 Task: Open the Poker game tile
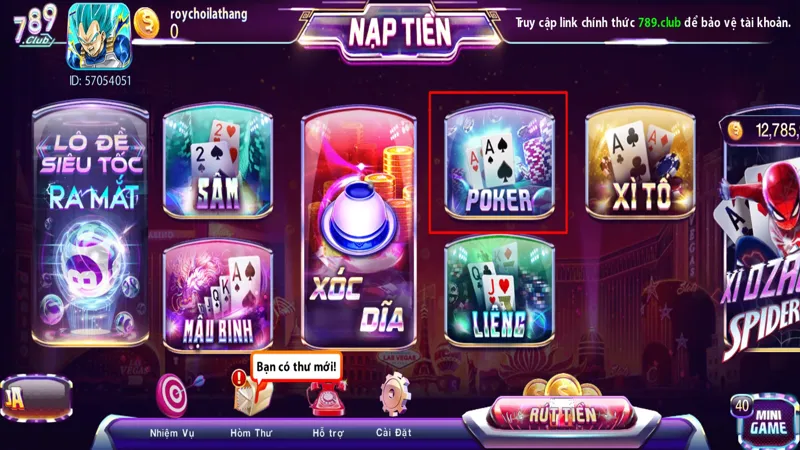click(x=499, y=162)
